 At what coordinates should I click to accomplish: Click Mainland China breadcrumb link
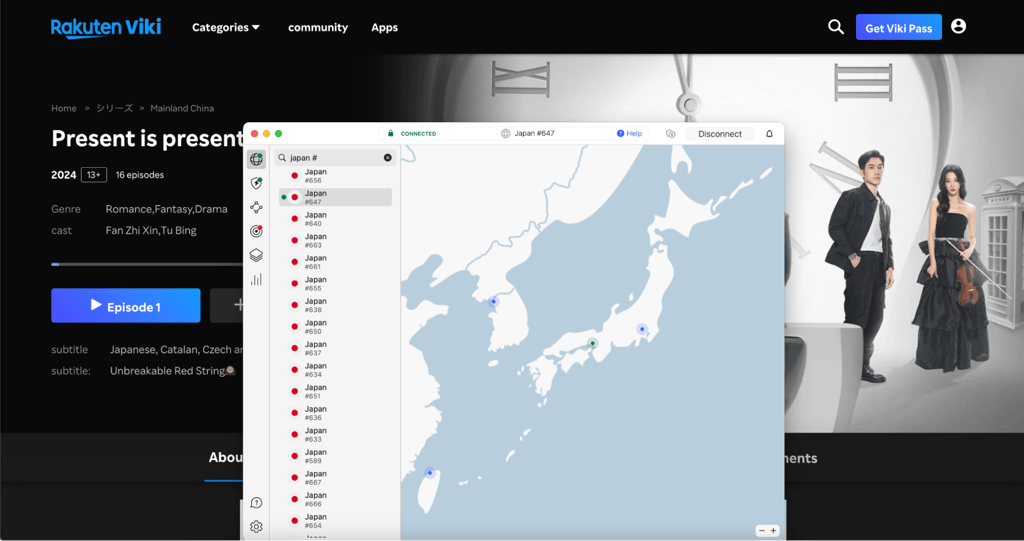click(x=182, y=108)
